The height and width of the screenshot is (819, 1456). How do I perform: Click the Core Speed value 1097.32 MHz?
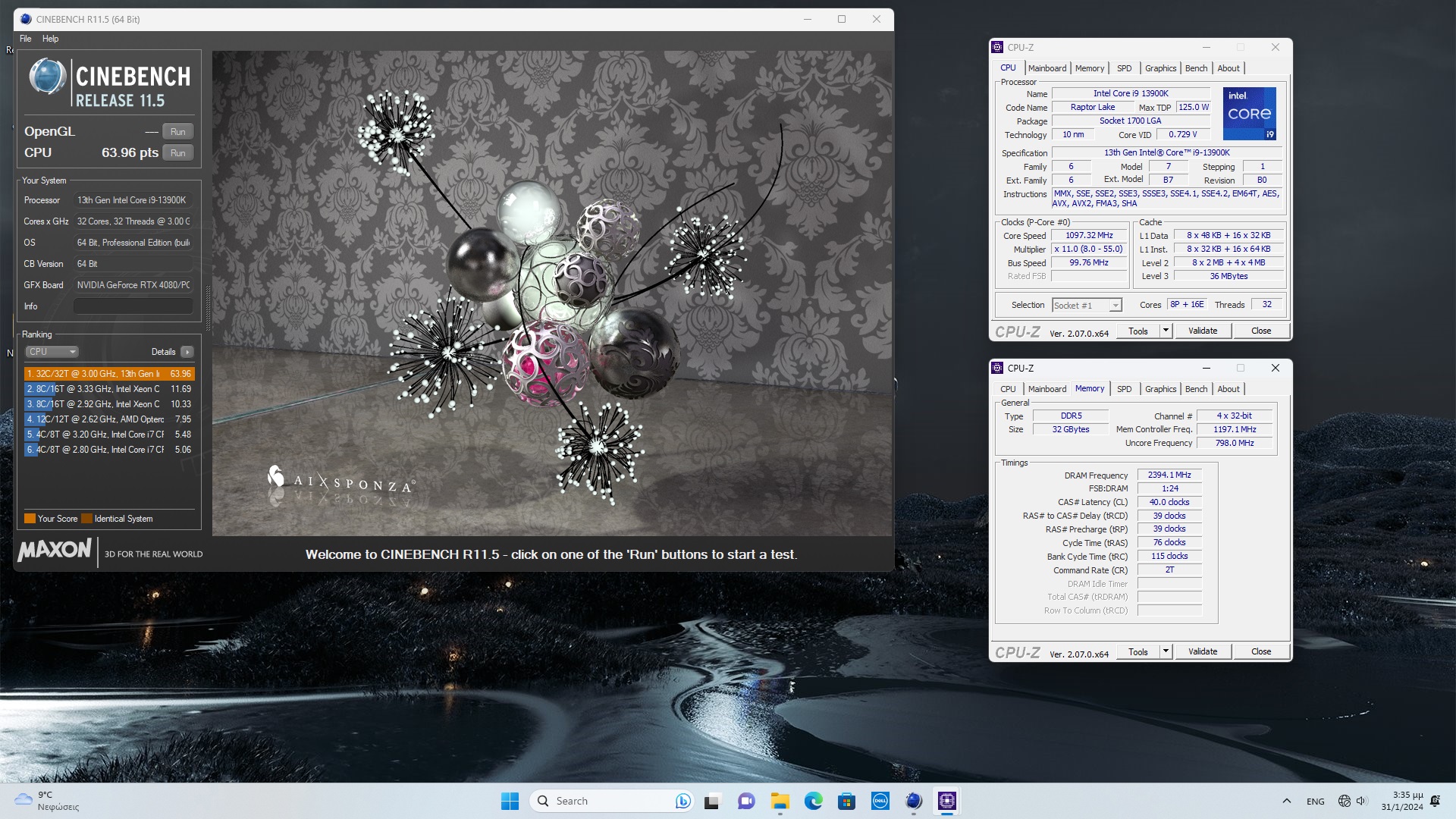[x=1089, y=235]
